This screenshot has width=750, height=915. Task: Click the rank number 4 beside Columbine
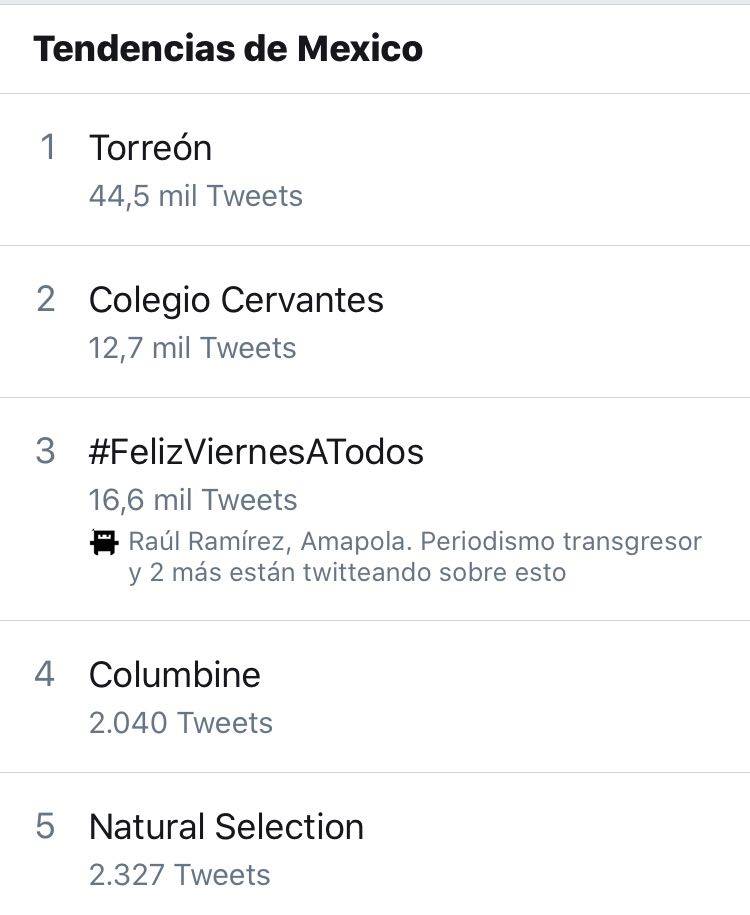tap(45, 675)
